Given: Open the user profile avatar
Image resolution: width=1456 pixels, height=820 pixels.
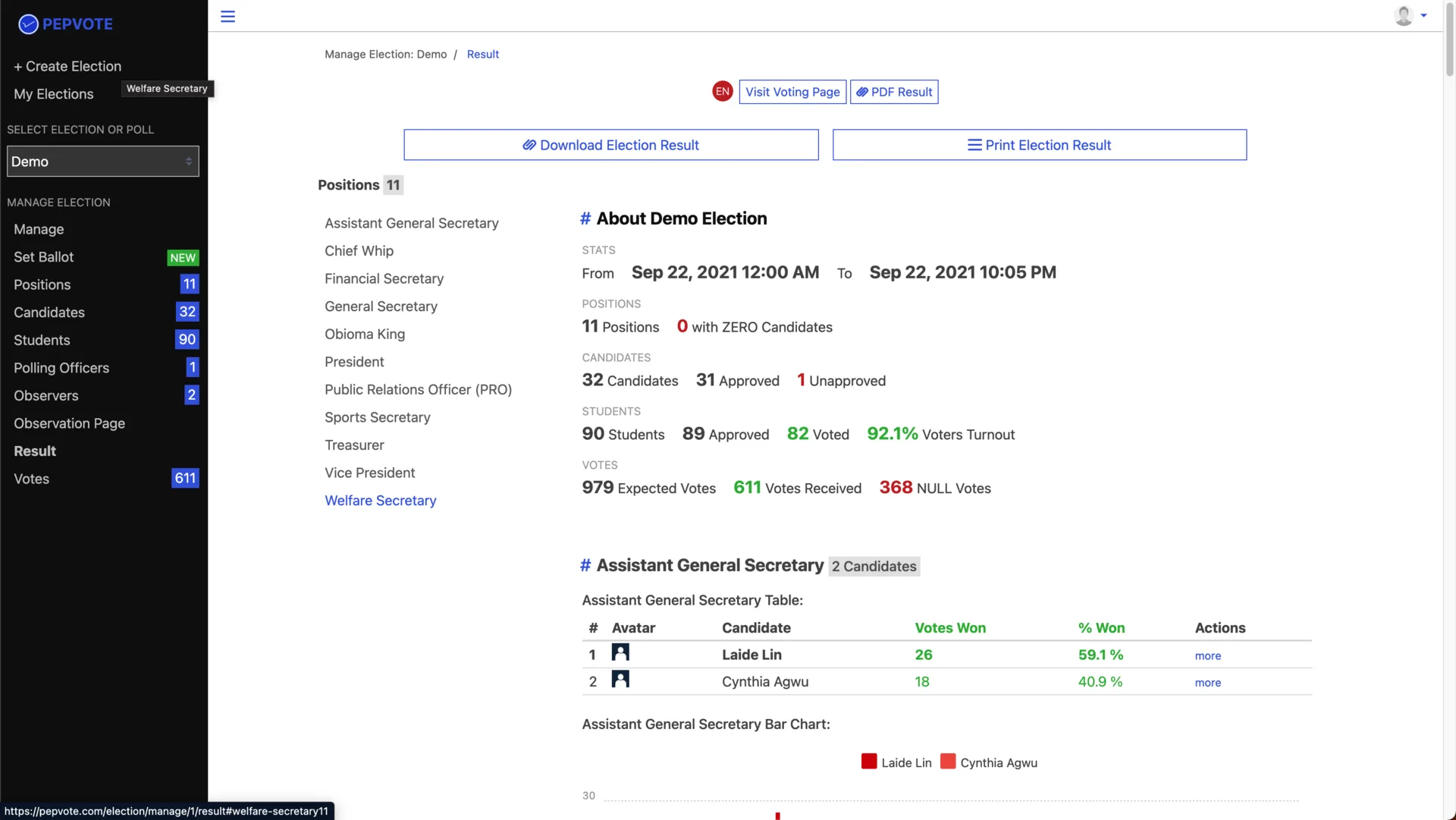Looking at the screenshot, I should click(x=1404, y=15).
